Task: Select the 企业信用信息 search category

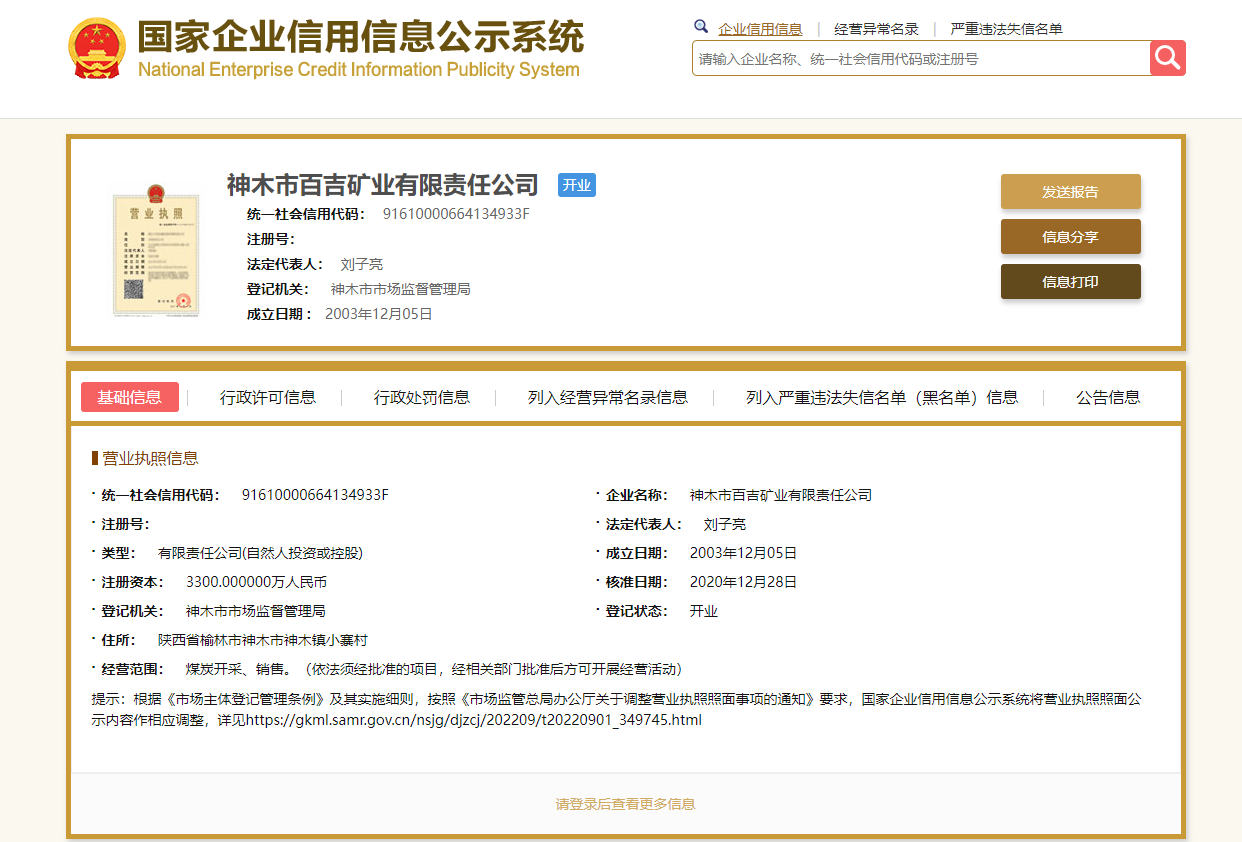Action: [760, 29]
